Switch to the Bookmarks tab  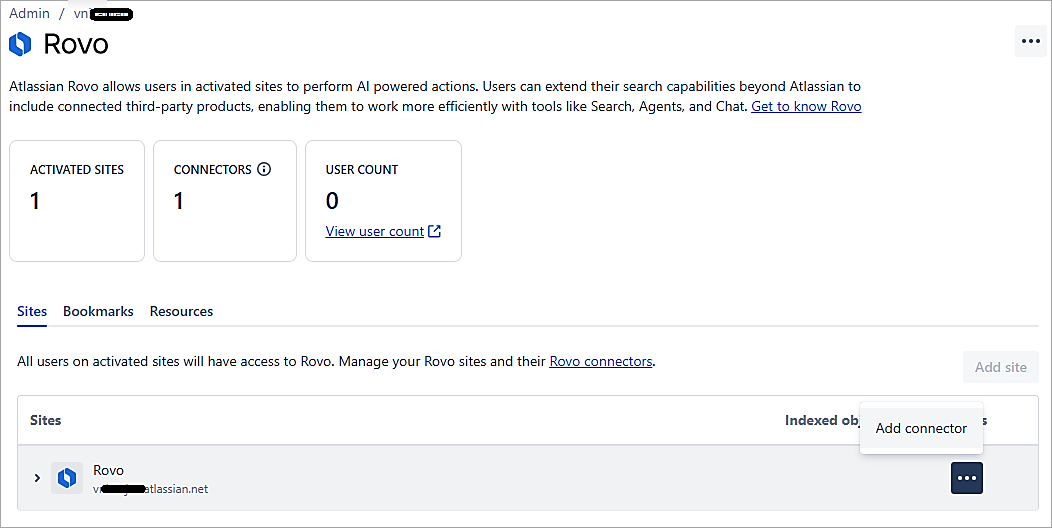(98, 311)
